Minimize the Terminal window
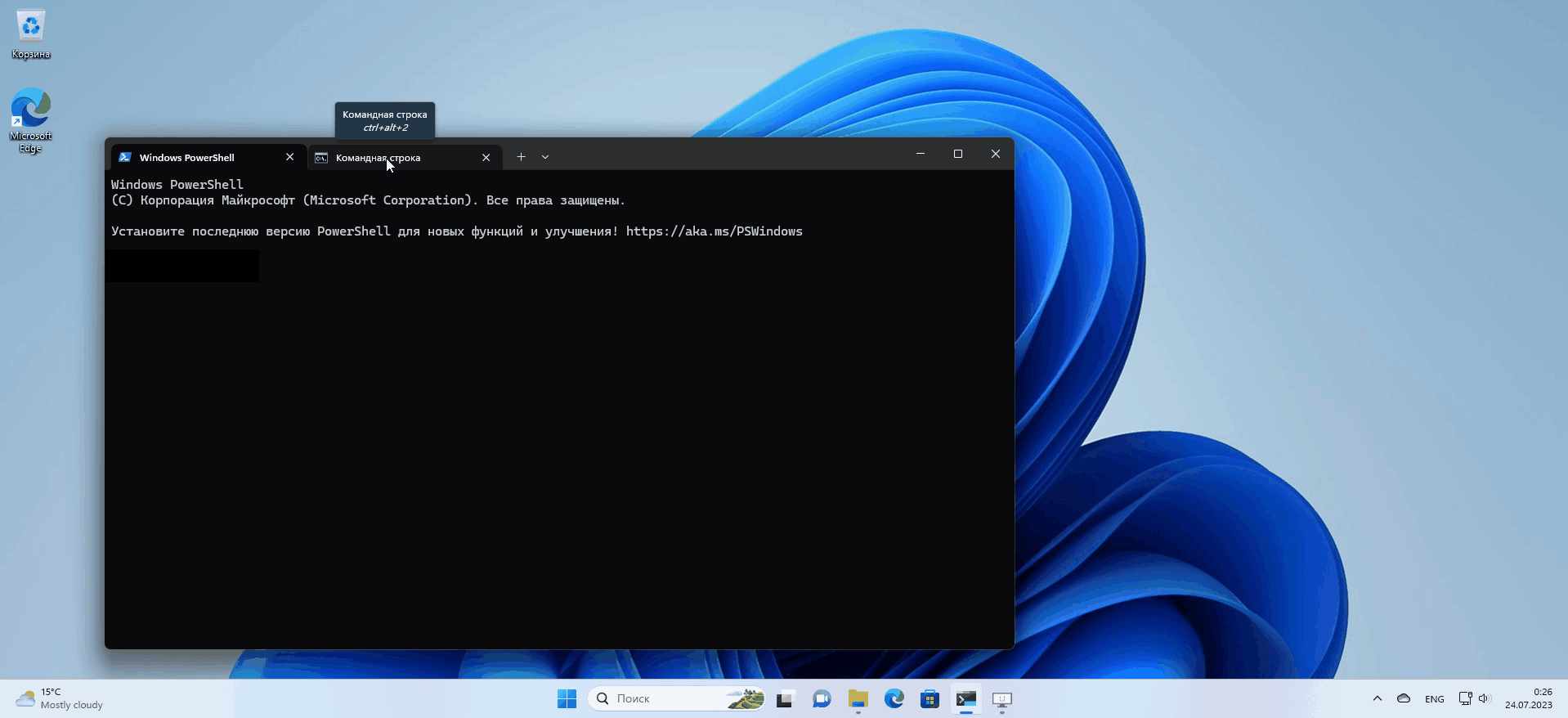This screenshot has height=718, width=1568. [x=921, y=154]
